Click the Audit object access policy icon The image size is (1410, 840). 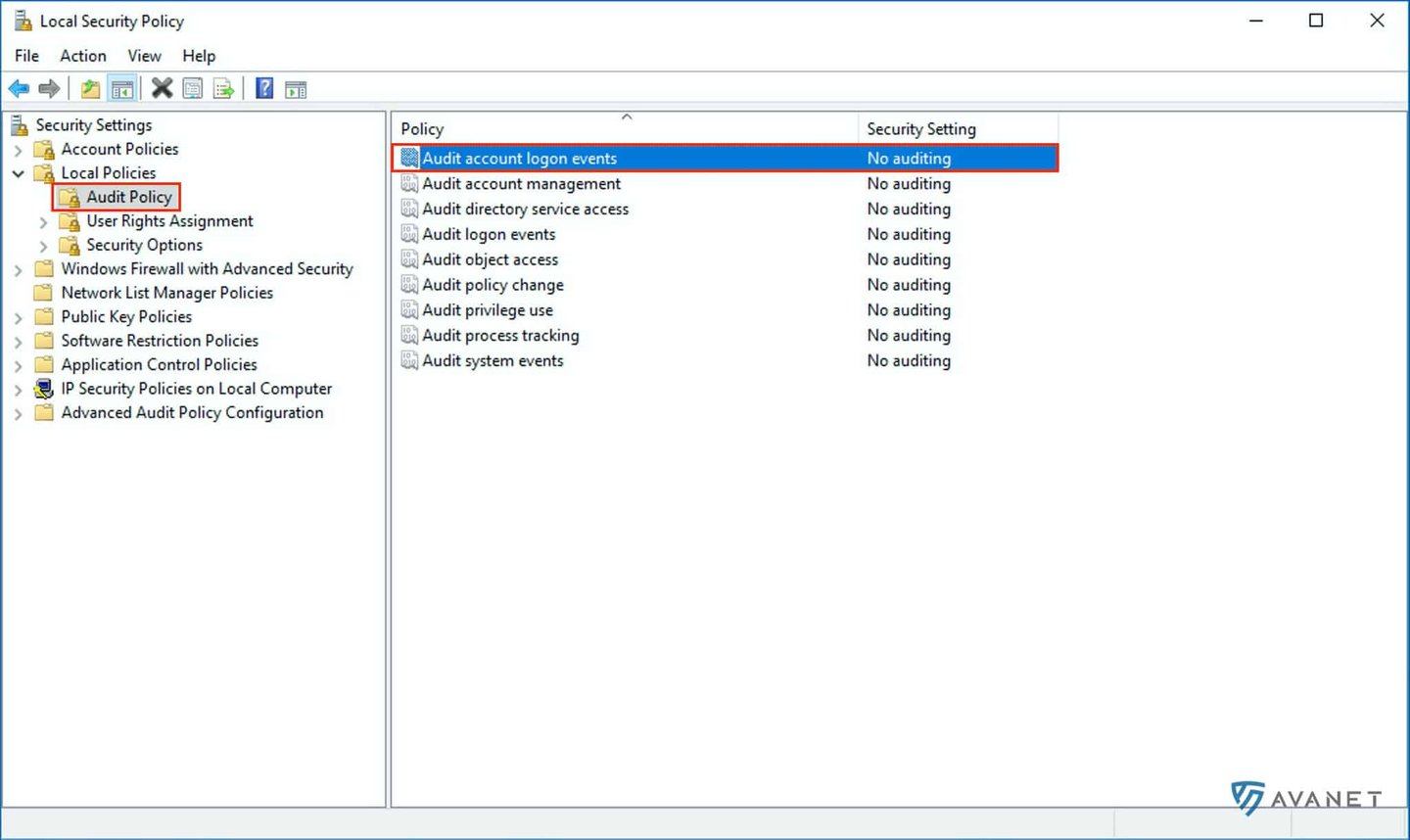pyautogui.click(x=409, y=259)
